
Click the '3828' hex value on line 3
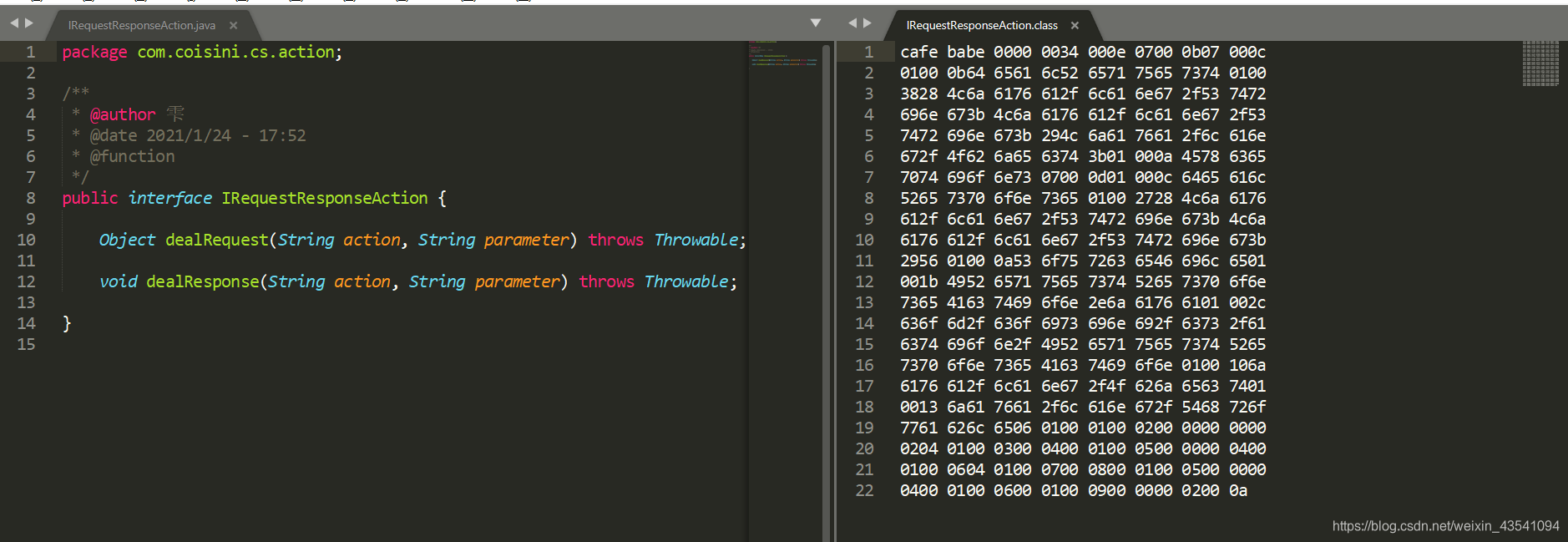[918, 94]
